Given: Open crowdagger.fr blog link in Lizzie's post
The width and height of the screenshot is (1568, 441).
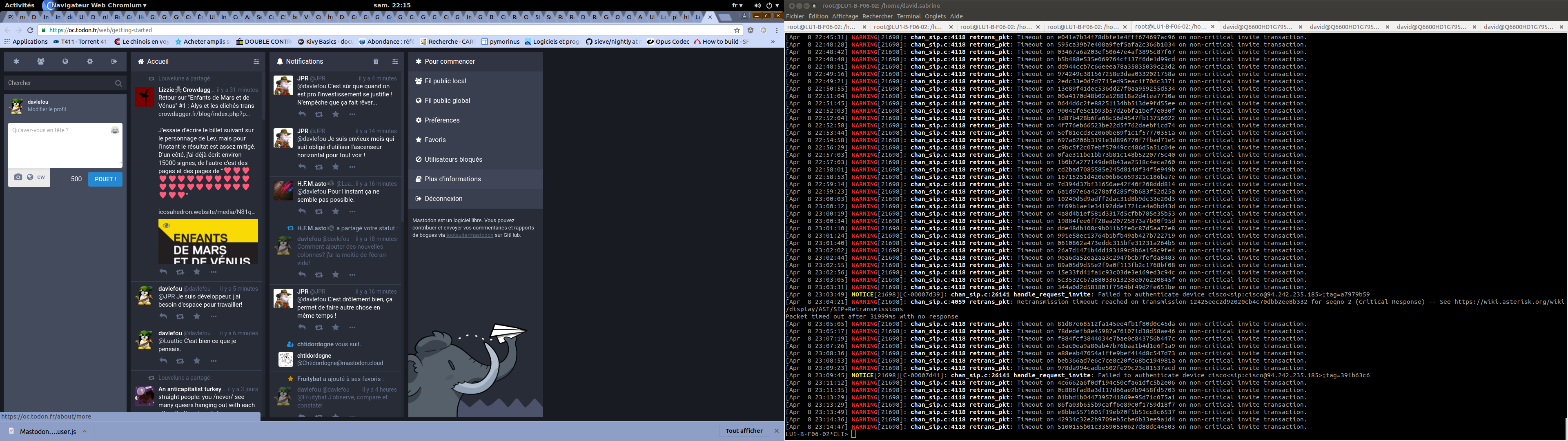Looking at the screenshot, I should pos(204,114).
